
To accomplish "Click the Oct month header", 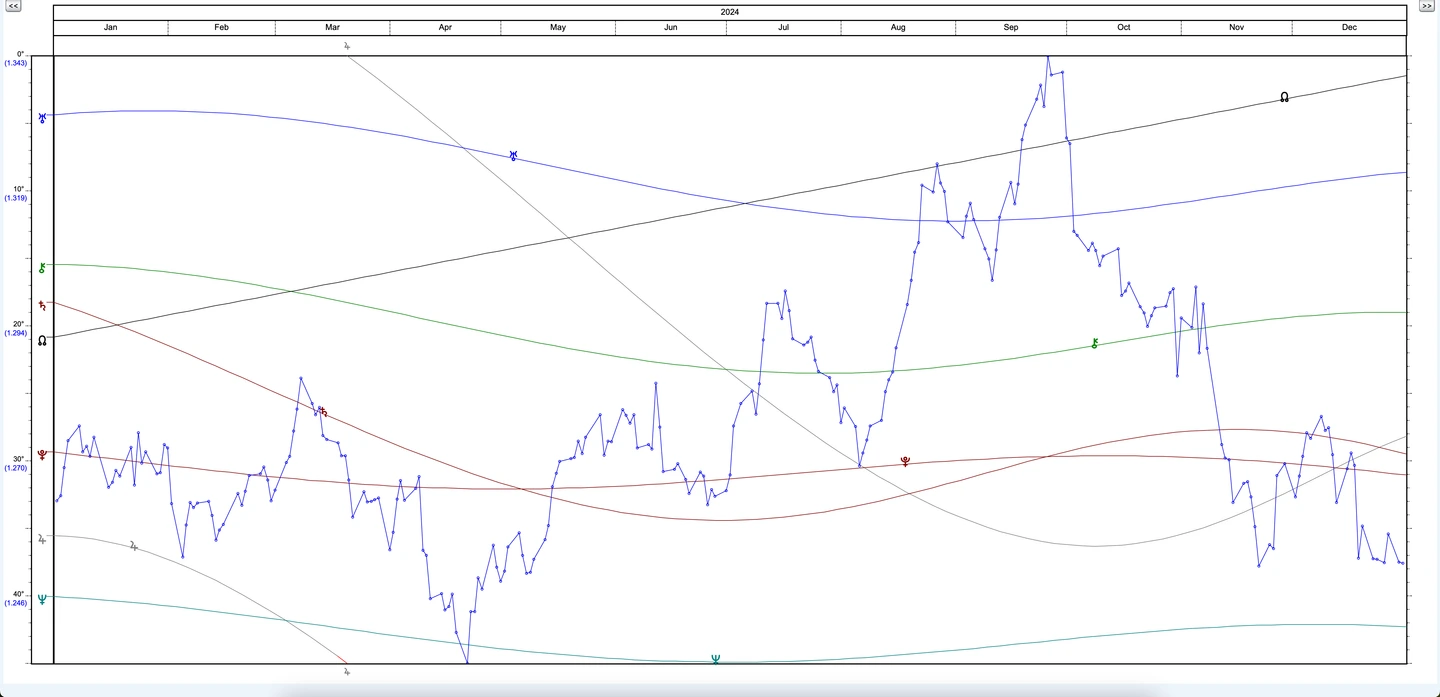I will point(1124,27).
